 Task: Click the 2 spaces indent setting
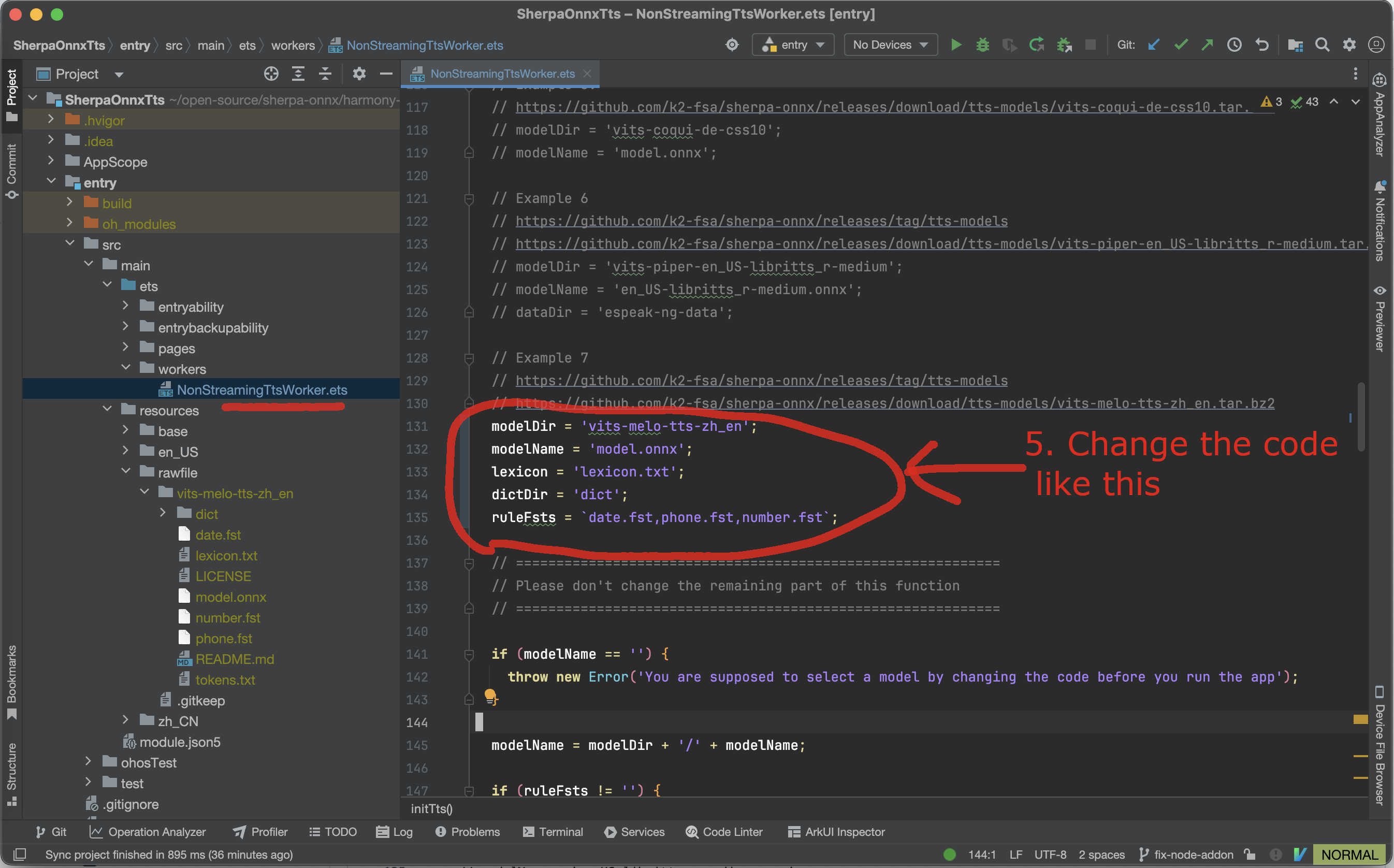tap(1101, 854)
